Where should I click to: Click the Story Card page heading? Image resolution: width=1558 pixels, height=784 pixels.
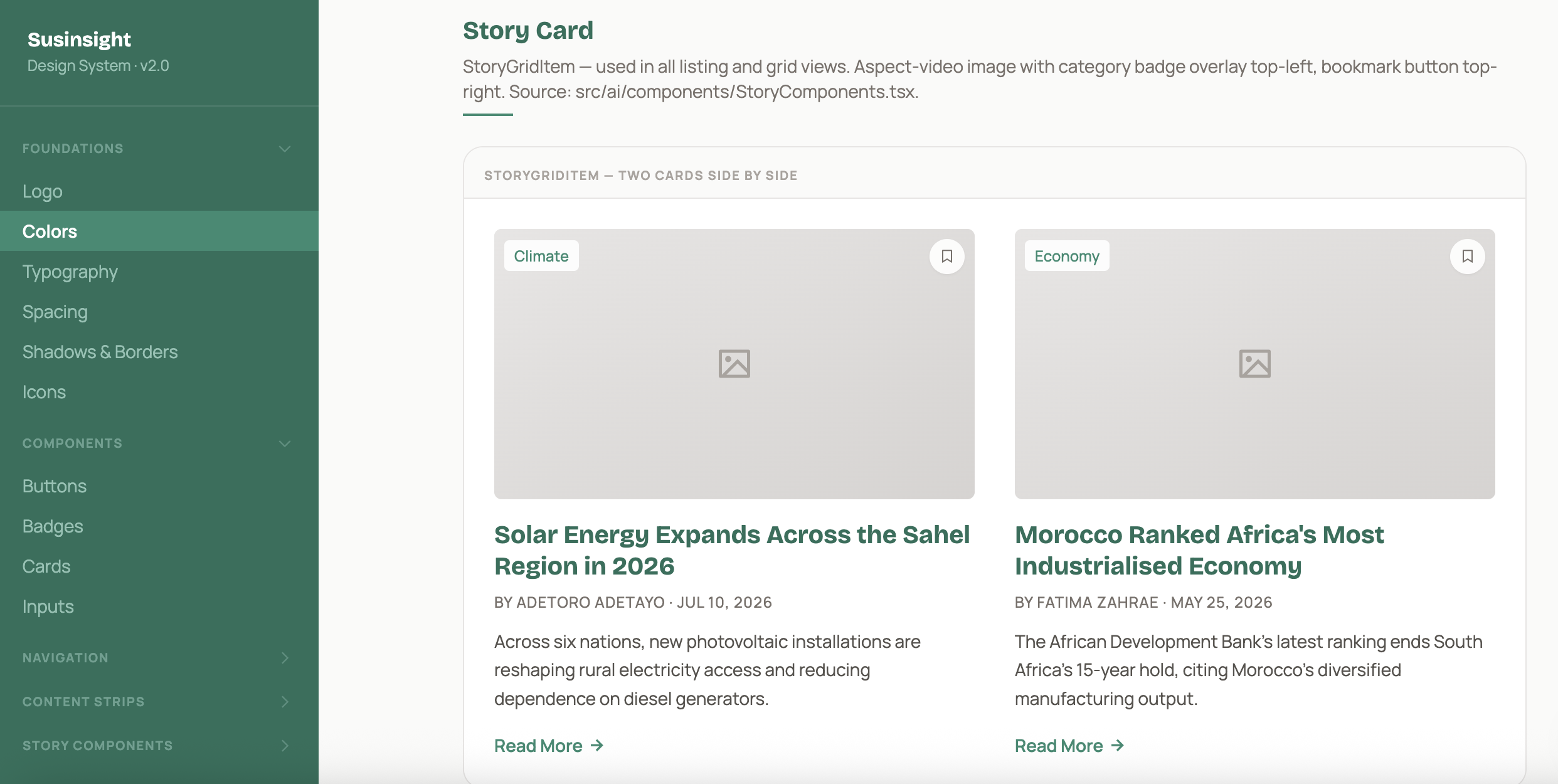point(528,31)
